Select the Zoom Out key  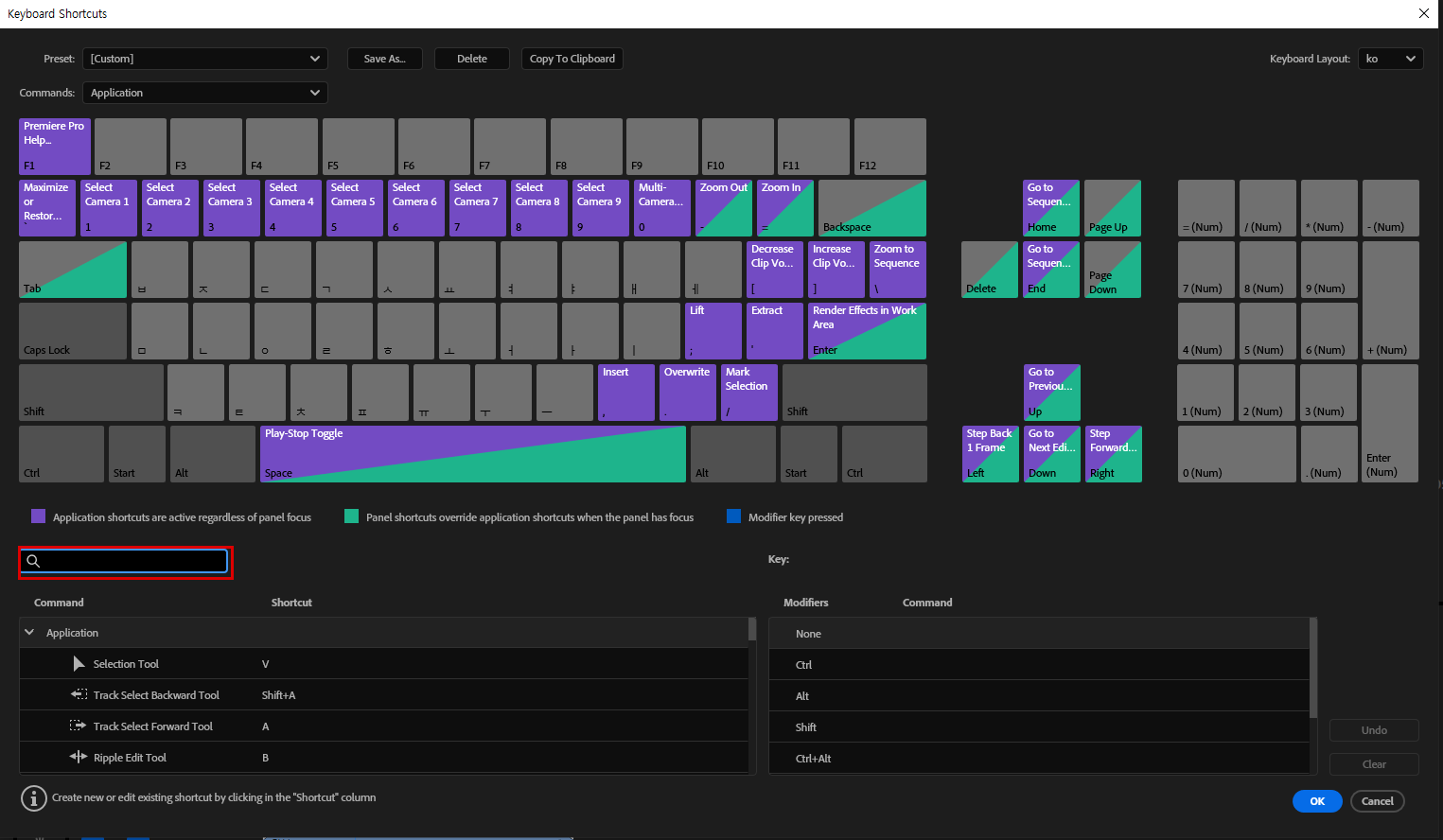click(x=724, y=208)
